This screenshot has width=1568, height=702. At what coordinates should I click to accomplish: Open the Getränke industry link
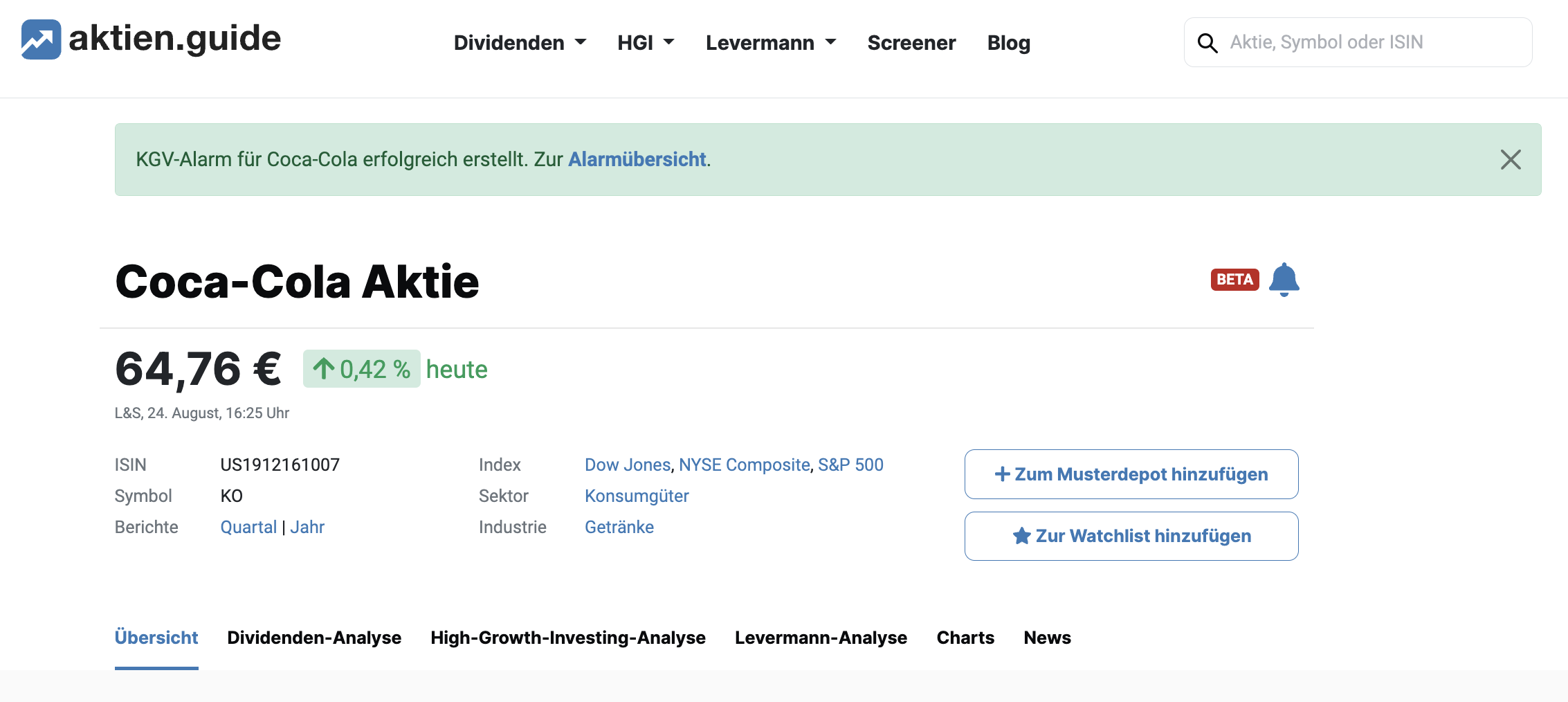pyautogui.click(x=619, y=528)
